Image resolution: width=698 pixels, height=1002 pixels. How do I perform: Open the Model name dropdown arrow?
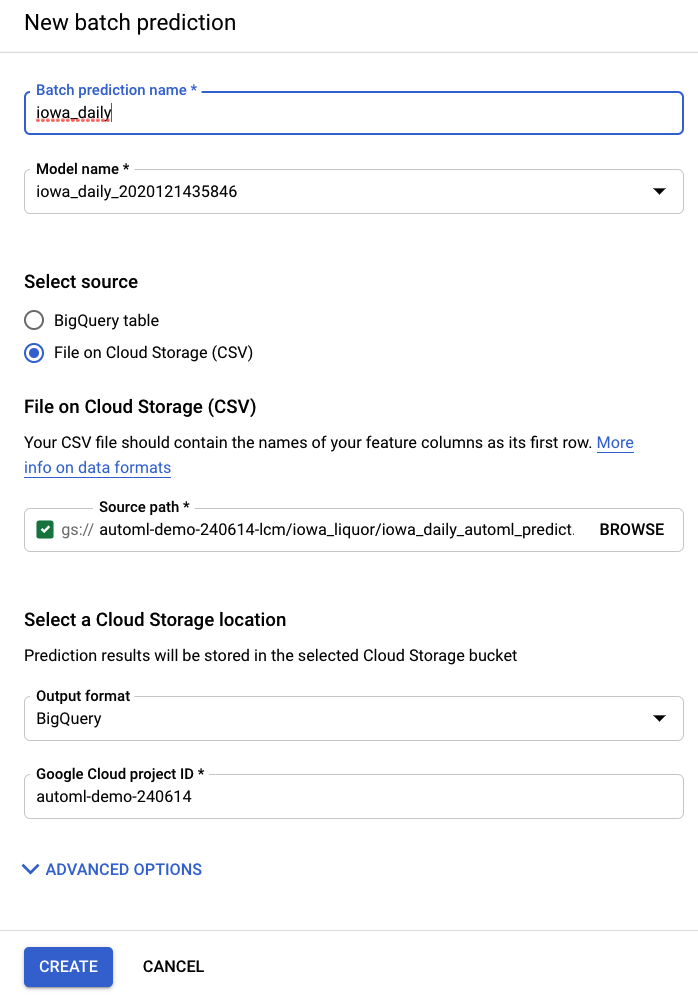click(x=659, y=191)
